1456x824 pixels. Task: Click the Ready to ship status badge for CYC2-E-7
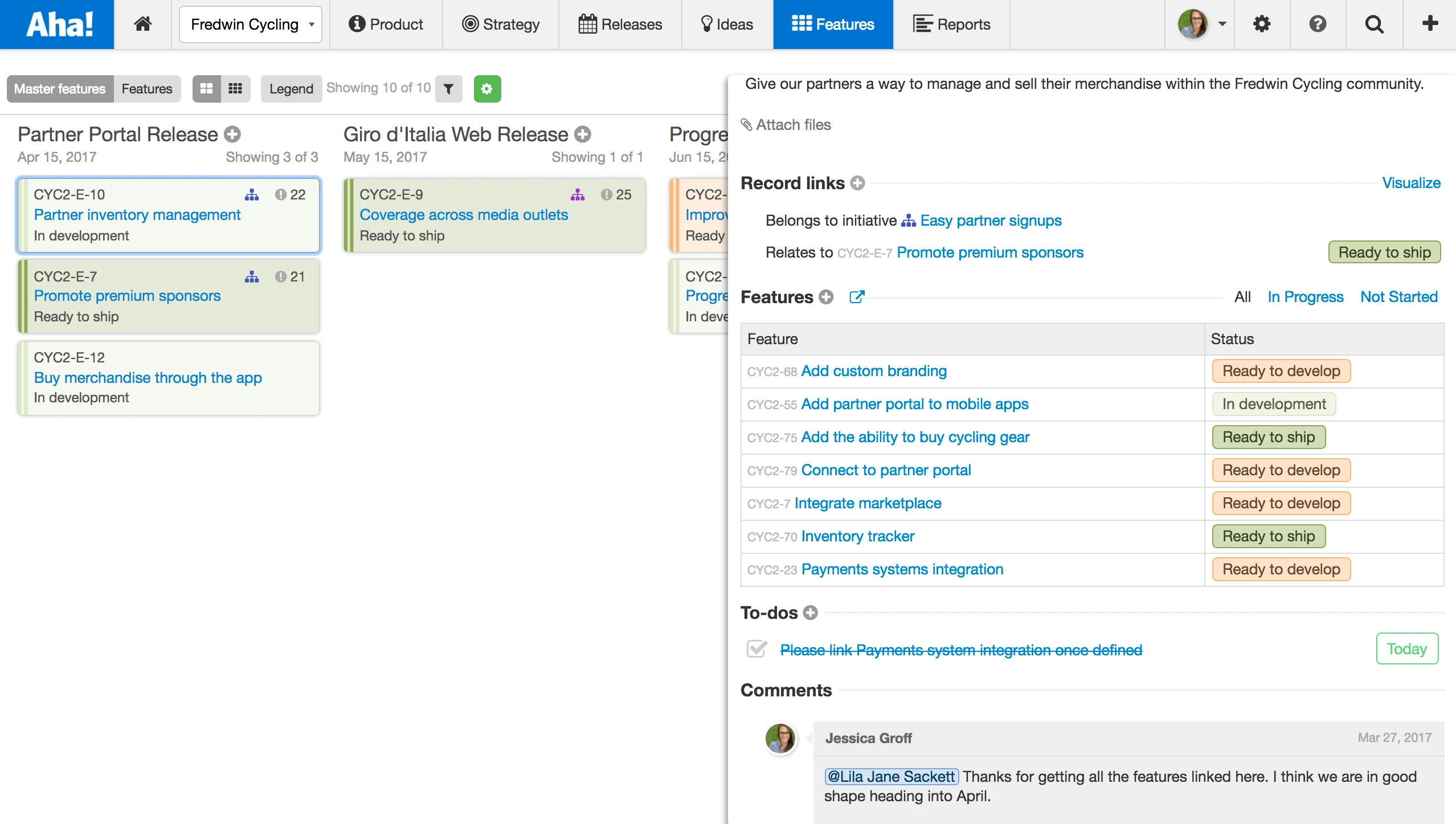(1384, 252)
